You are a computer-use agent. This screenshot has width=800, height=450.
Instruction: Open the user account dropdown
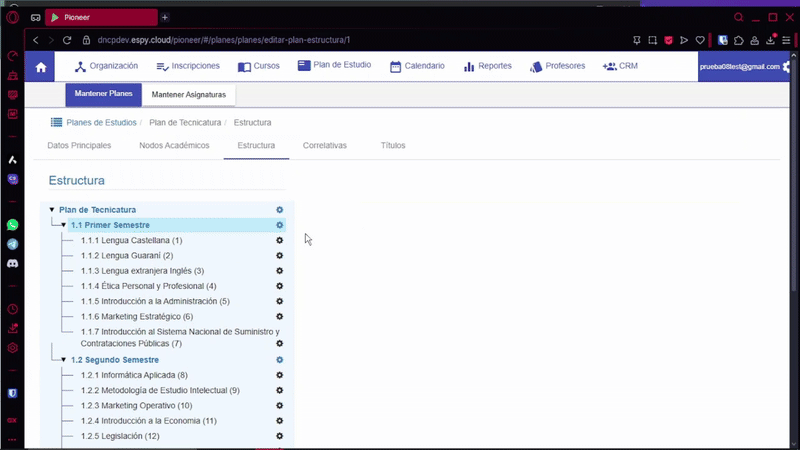click(744, 67)
